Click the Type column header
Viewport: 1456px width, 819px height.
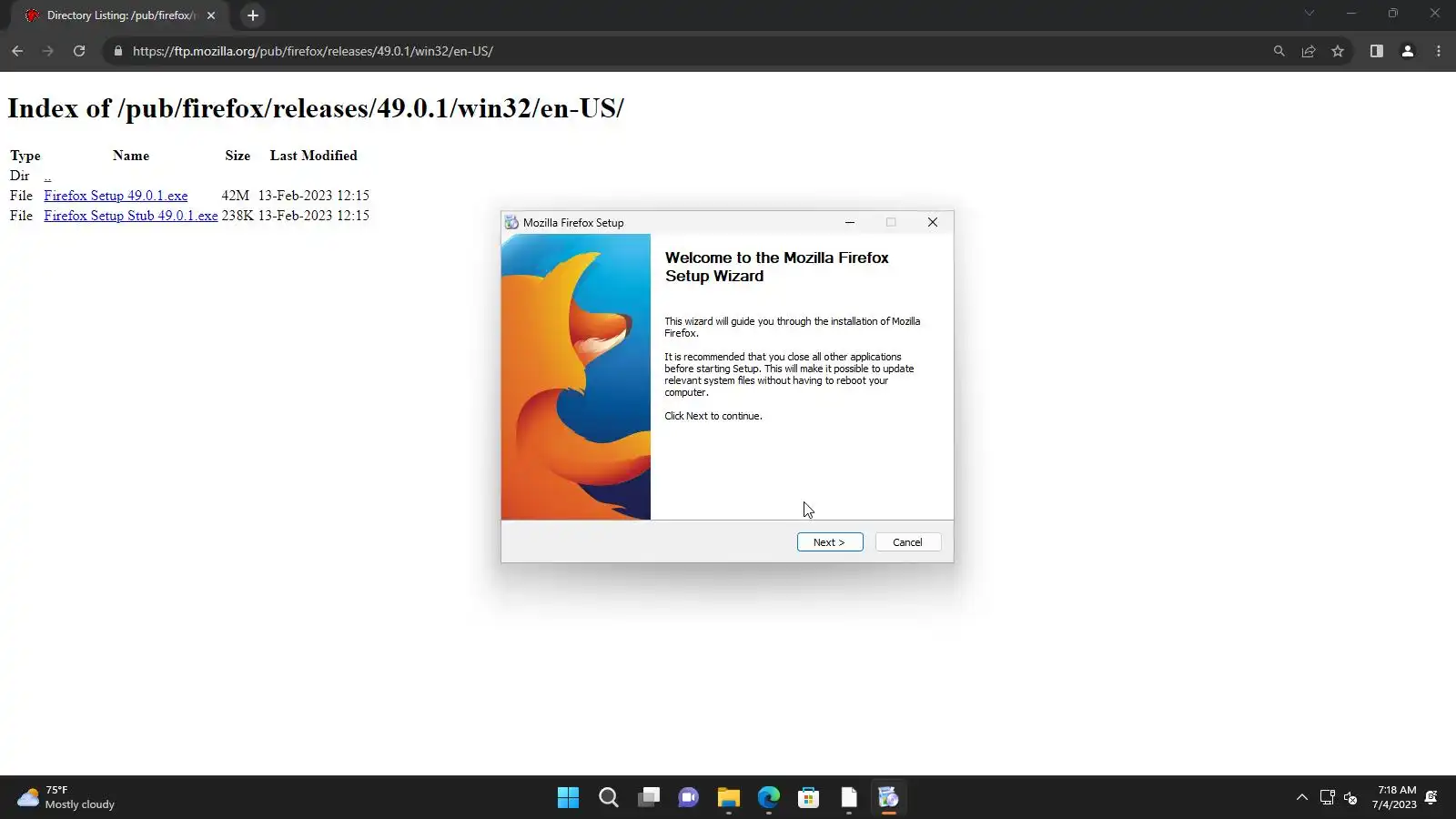click(25, 156)
